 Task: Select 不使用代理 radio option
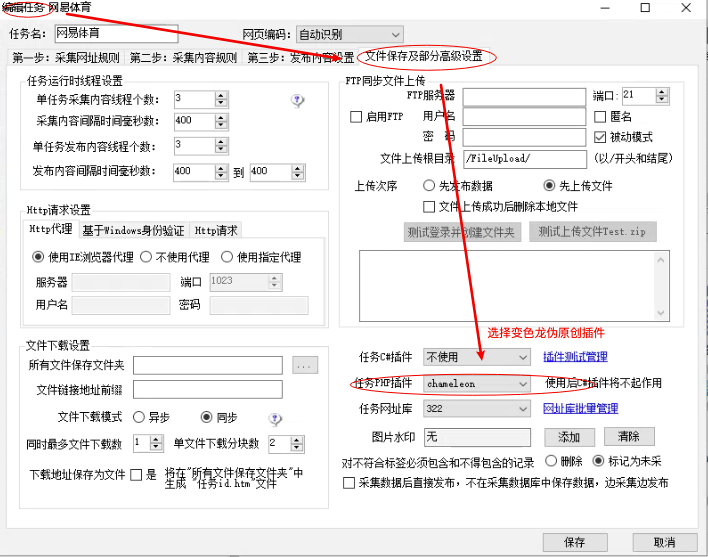(x=145, y=257)
